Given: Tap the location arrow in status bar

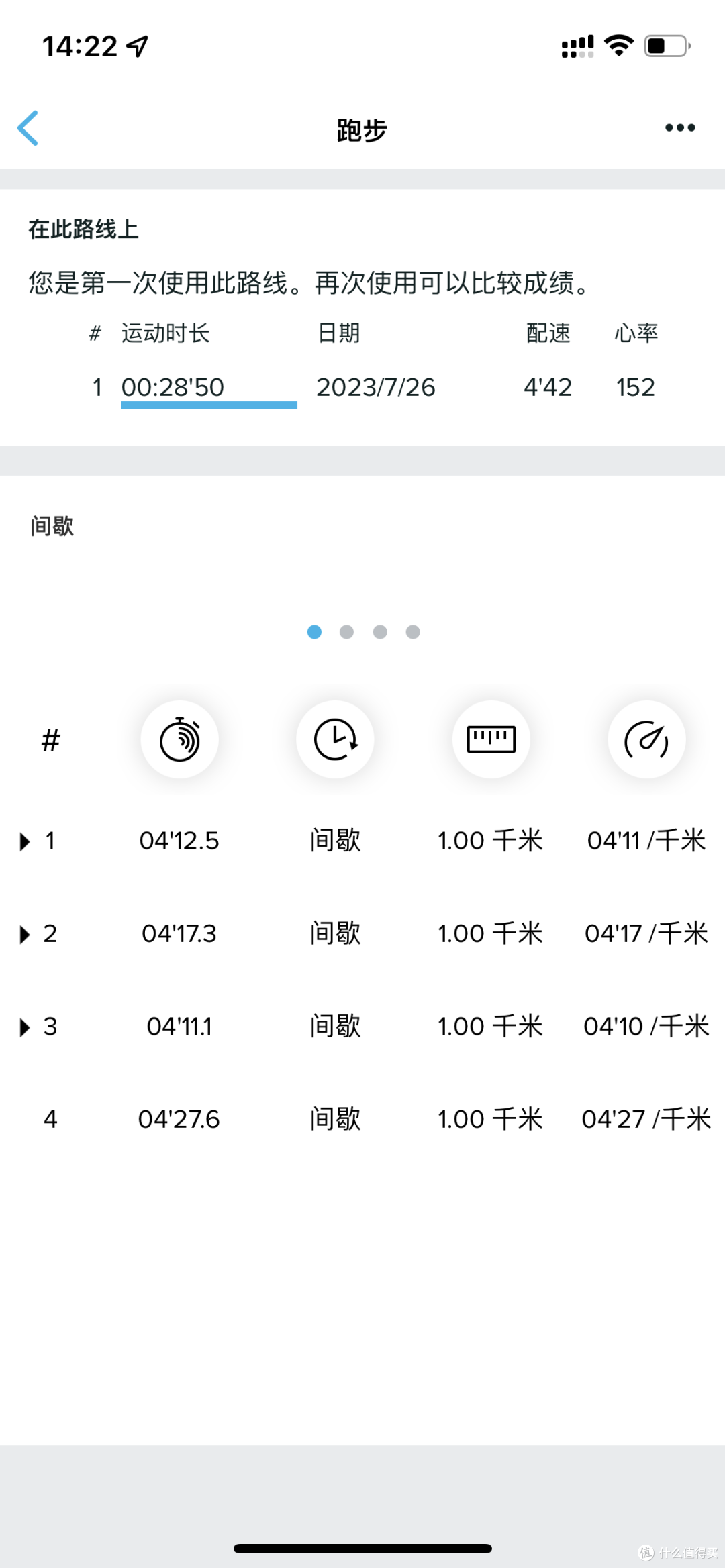Looking at the screenshot, I should click(138, 46).
